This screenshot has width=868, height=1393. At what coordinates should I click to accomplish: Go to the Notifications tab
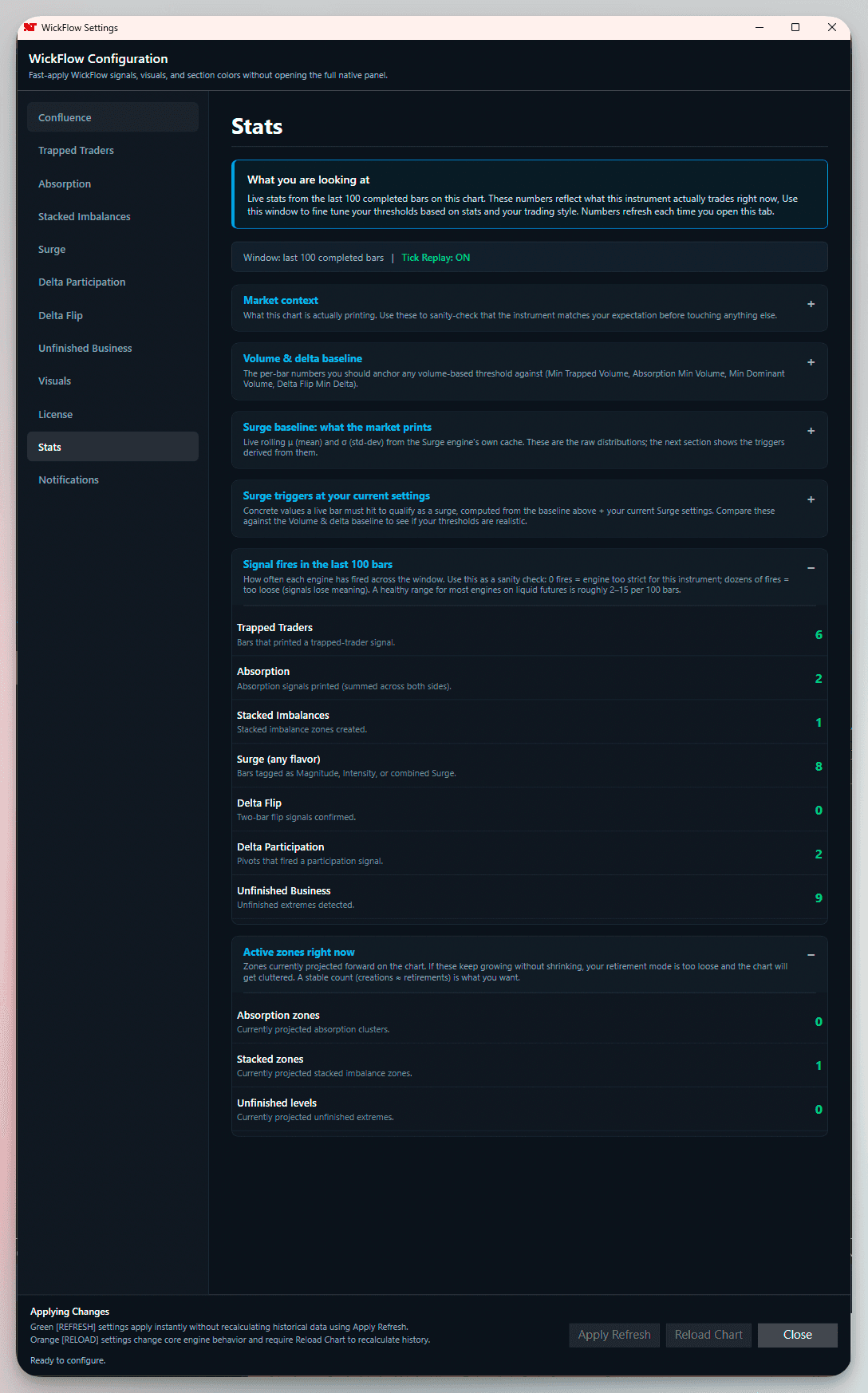[x=112, y=480]
